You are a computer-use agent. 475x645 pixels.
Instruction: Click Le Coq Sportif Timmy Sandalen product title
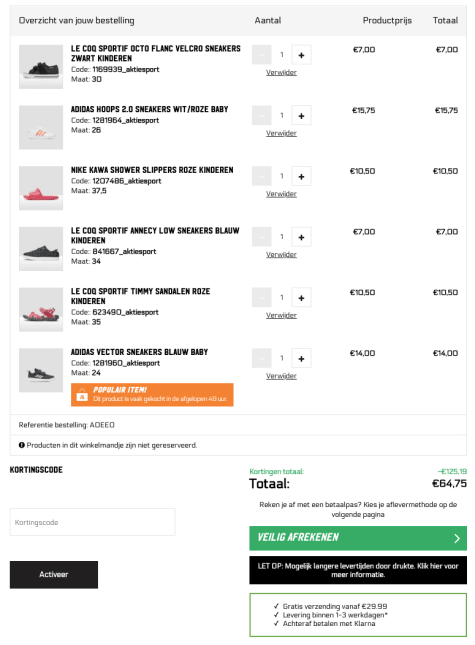point(140,296)
